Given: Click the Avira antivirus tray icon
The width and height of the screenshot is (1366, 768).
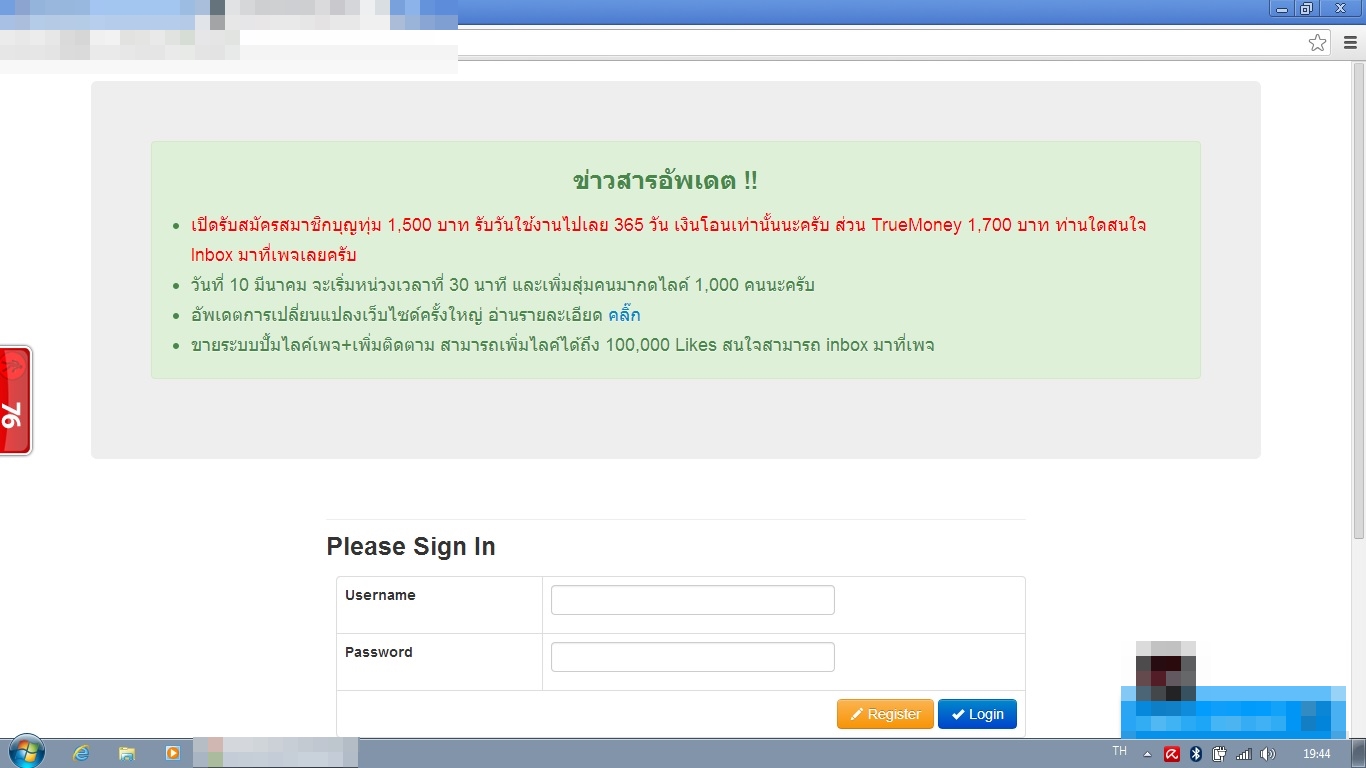Looking at the screenshot, I should (x=1171, y=754).
